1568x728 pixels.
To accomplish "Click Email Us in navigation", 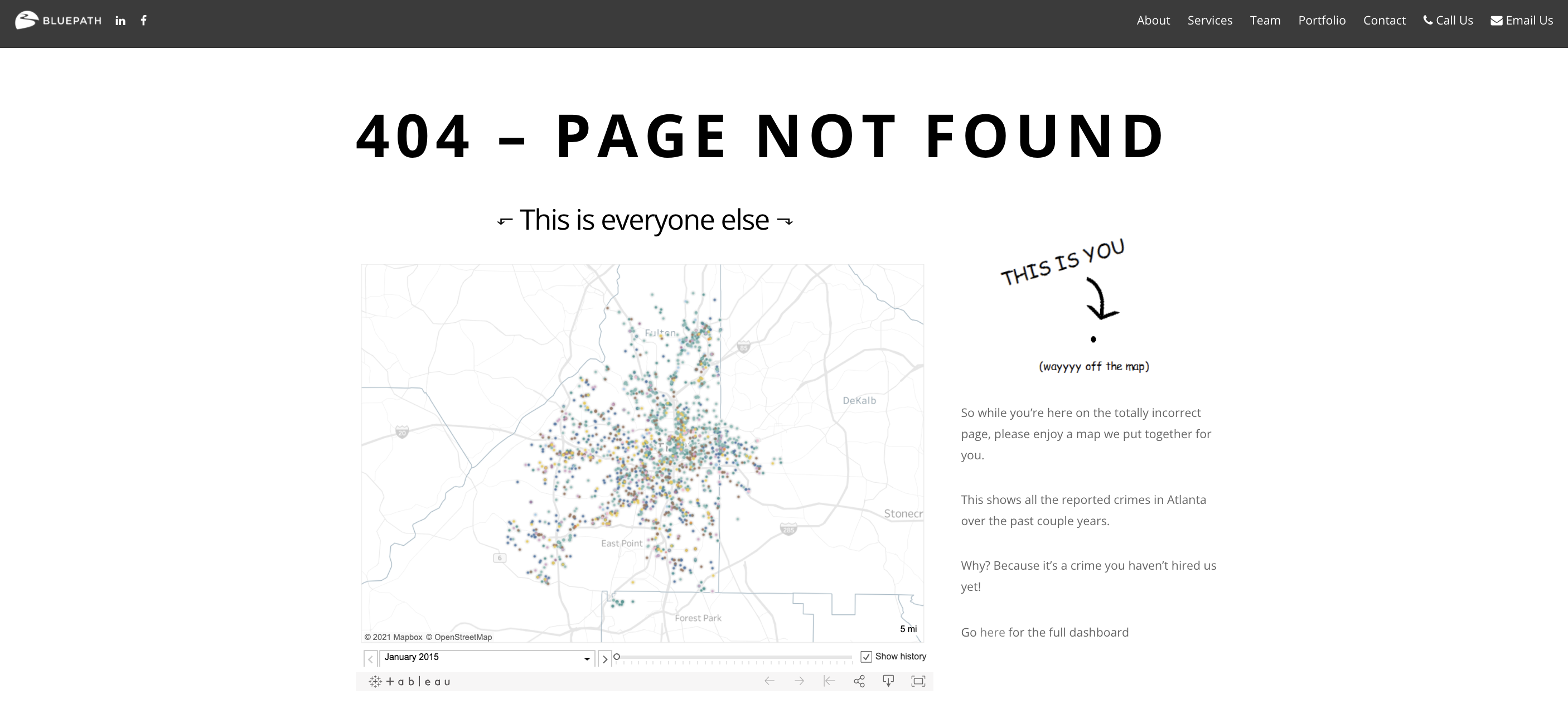I will tap(1522, 20).
